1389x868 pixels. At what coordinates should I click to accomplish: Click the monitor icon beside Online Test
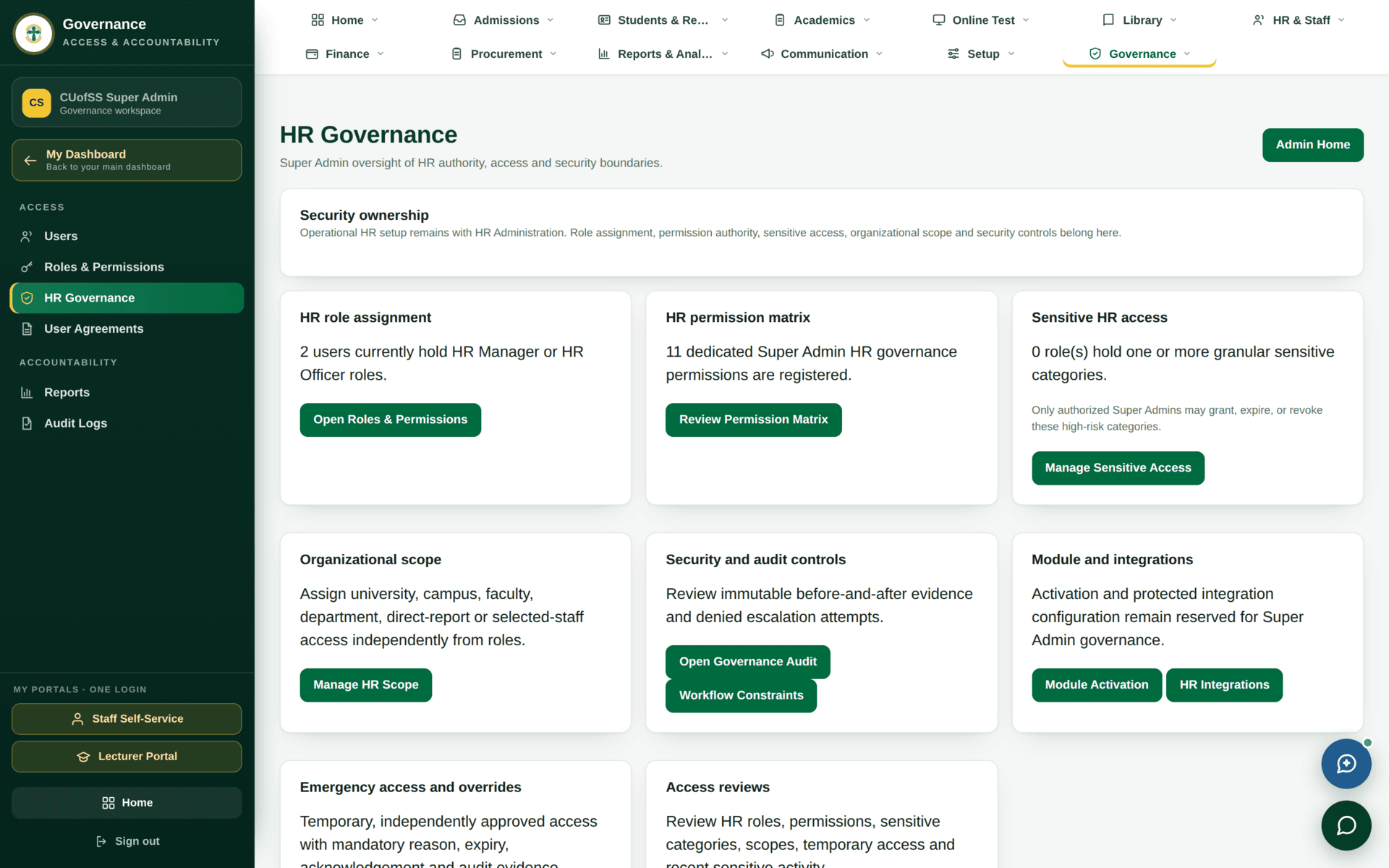click(x=938, y=20)
